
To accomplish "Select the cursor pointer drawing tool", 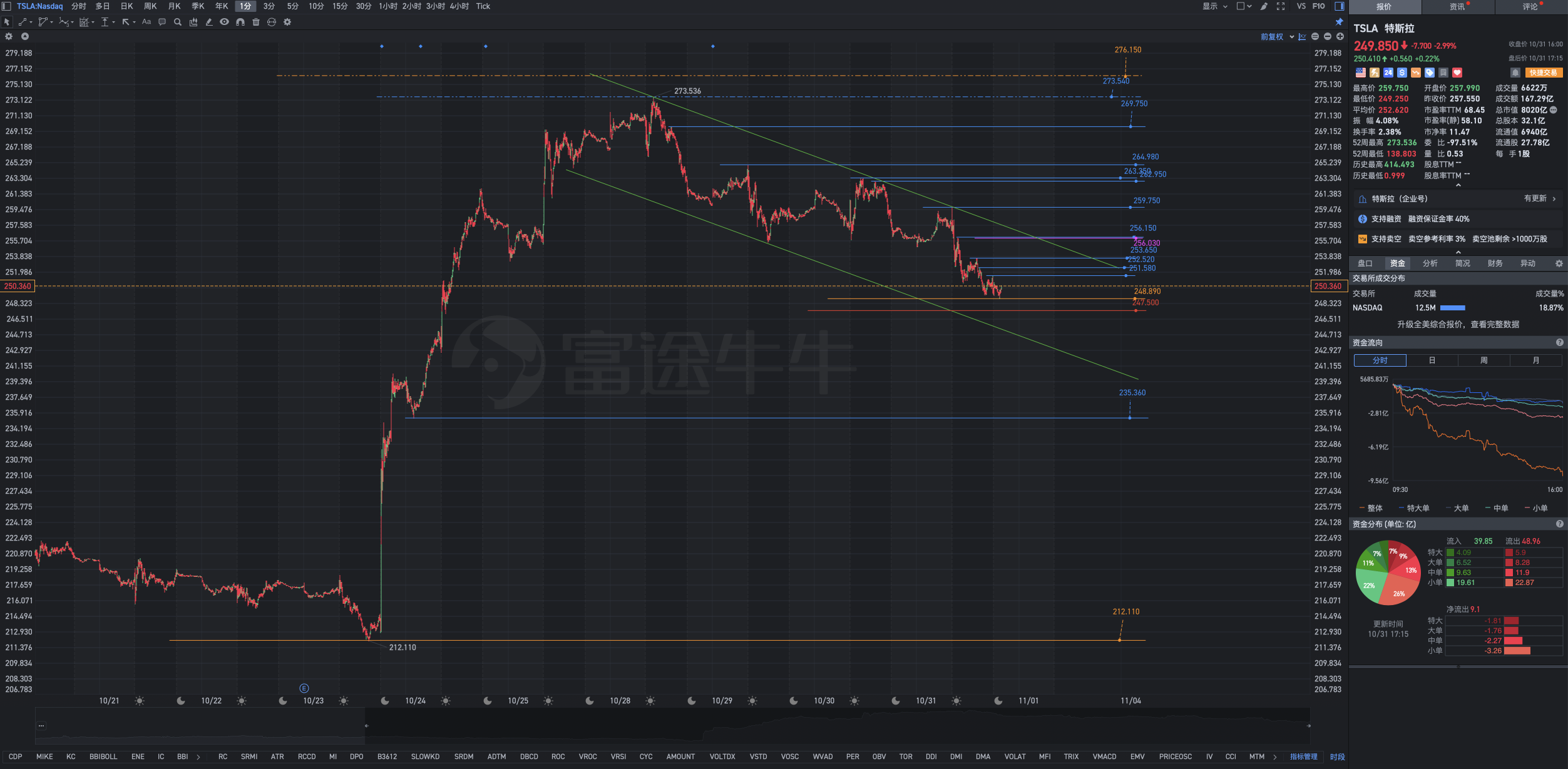I will point(7,22).
